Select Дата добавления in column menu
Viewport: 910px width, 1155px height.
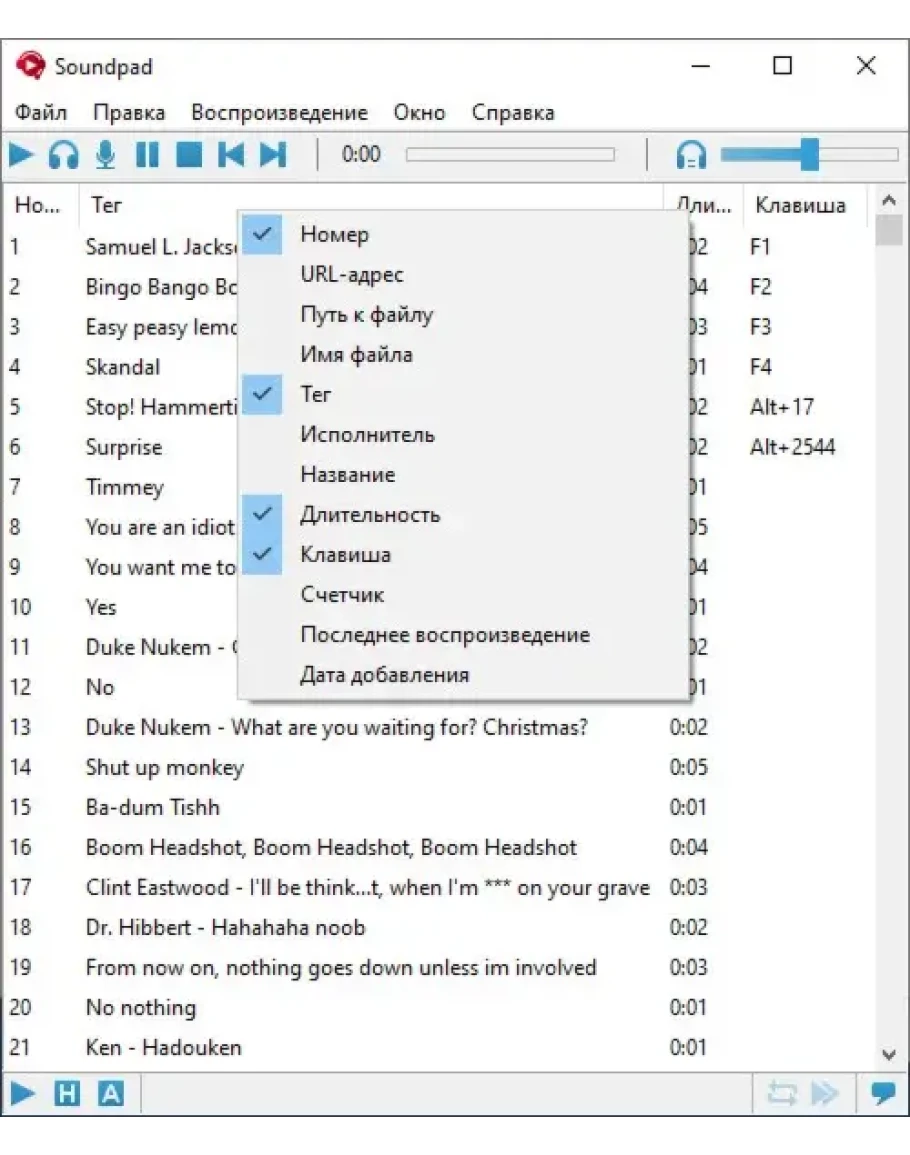click(x=384, y=675)
